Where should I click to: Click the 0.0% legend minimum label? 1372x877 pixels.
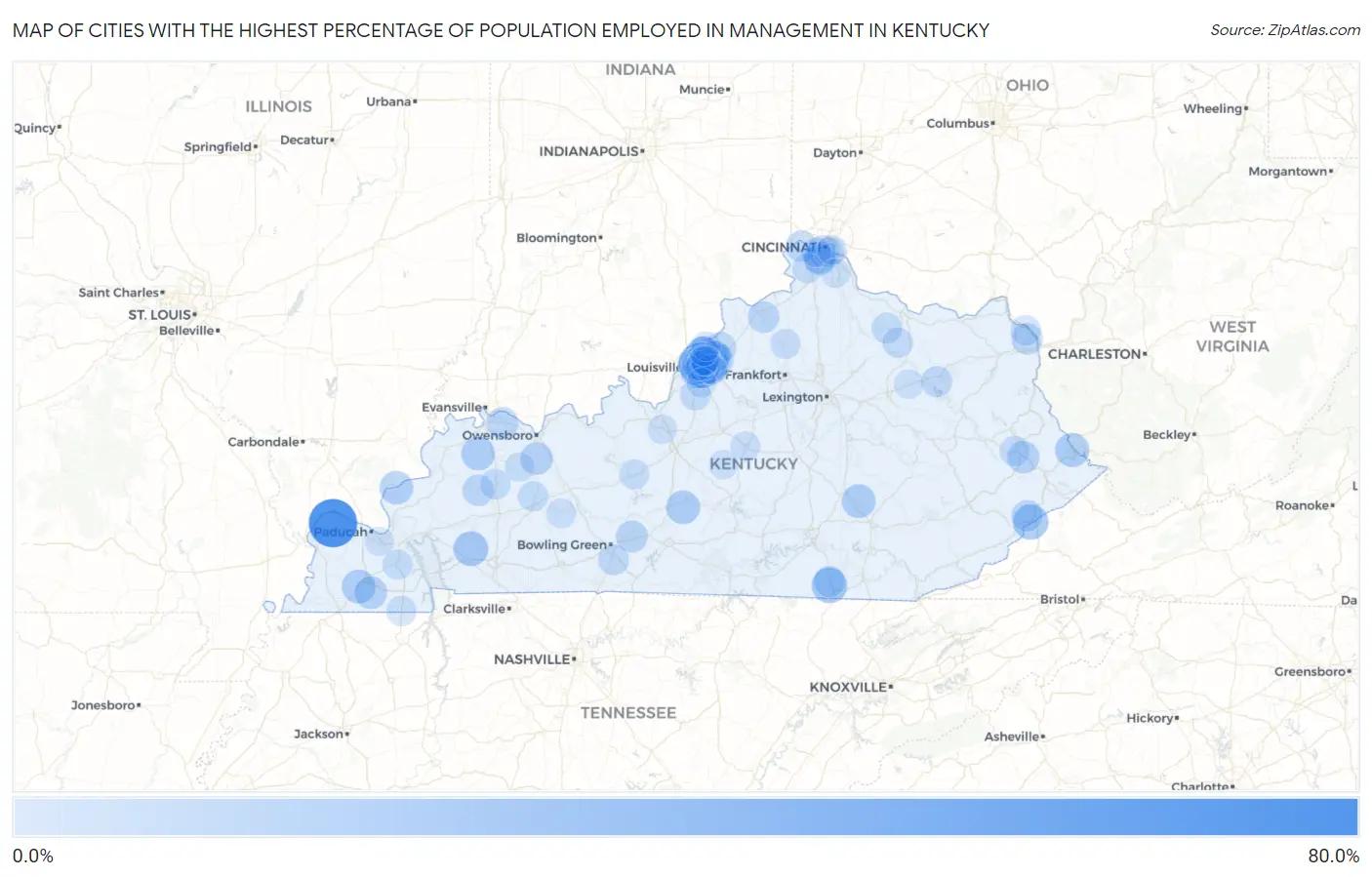click(33, 856)
